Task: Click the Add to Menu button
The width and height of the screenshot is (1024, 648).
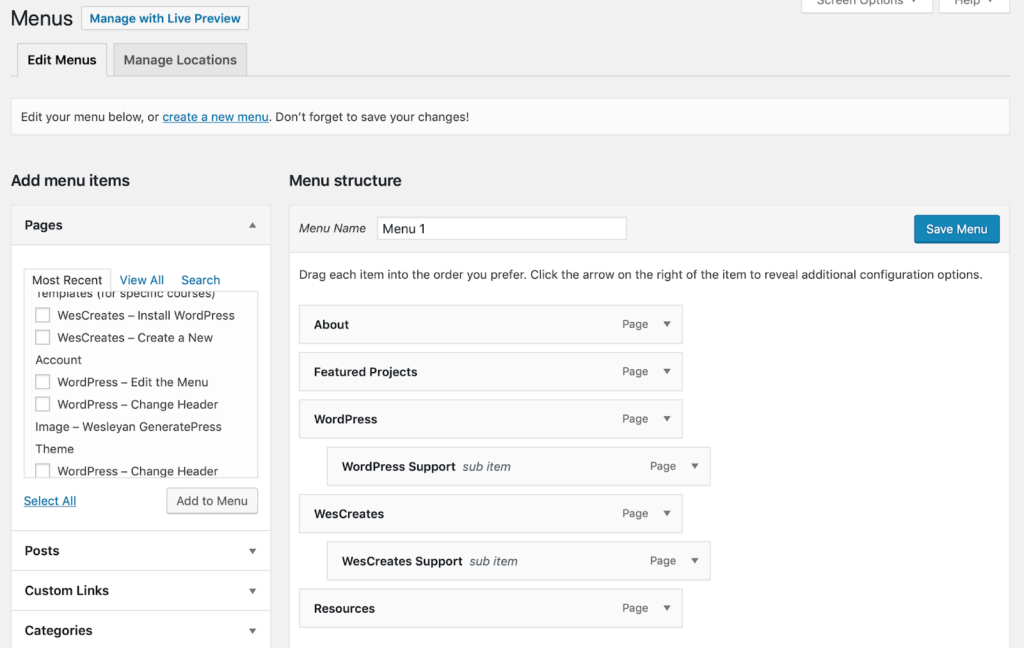Action: 212,501
